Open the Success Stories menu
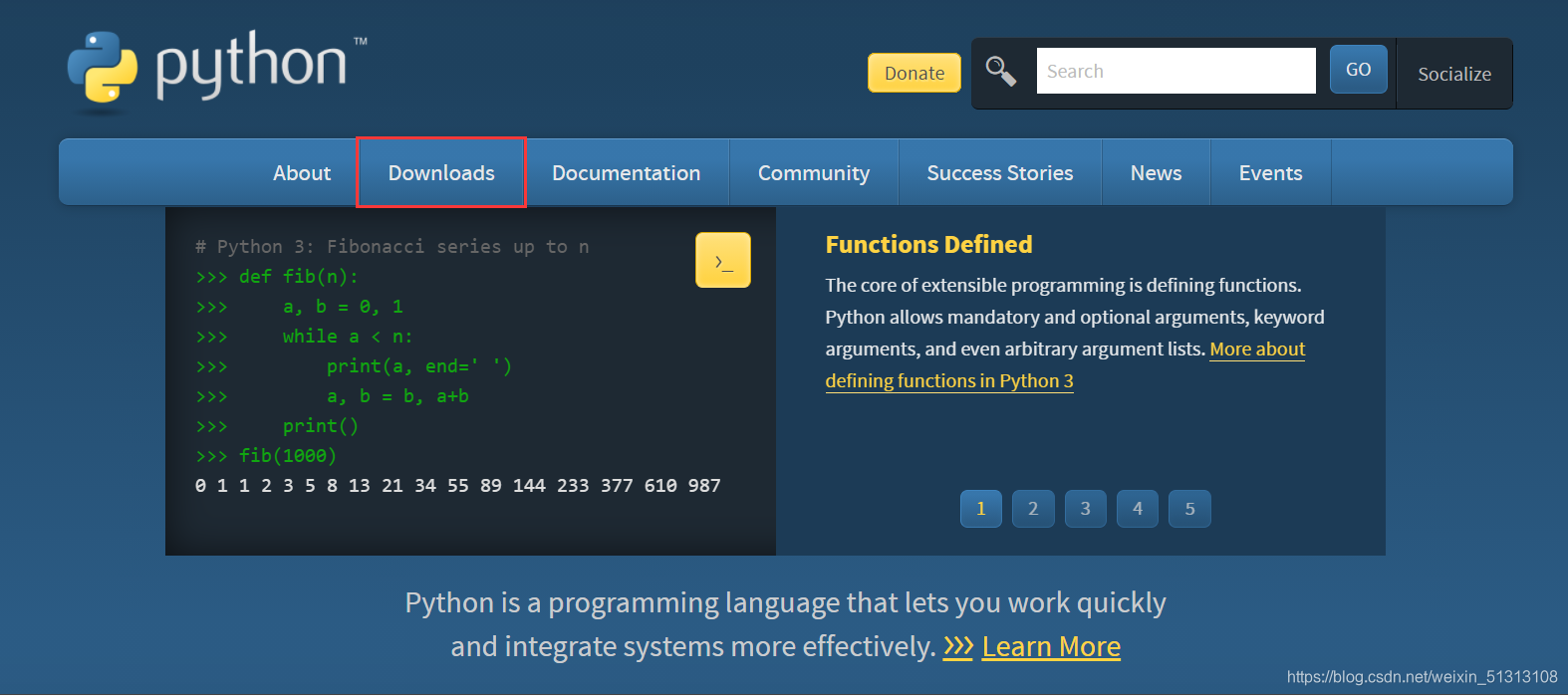This screenshot has height=696, width=1568. point(1000,172)
